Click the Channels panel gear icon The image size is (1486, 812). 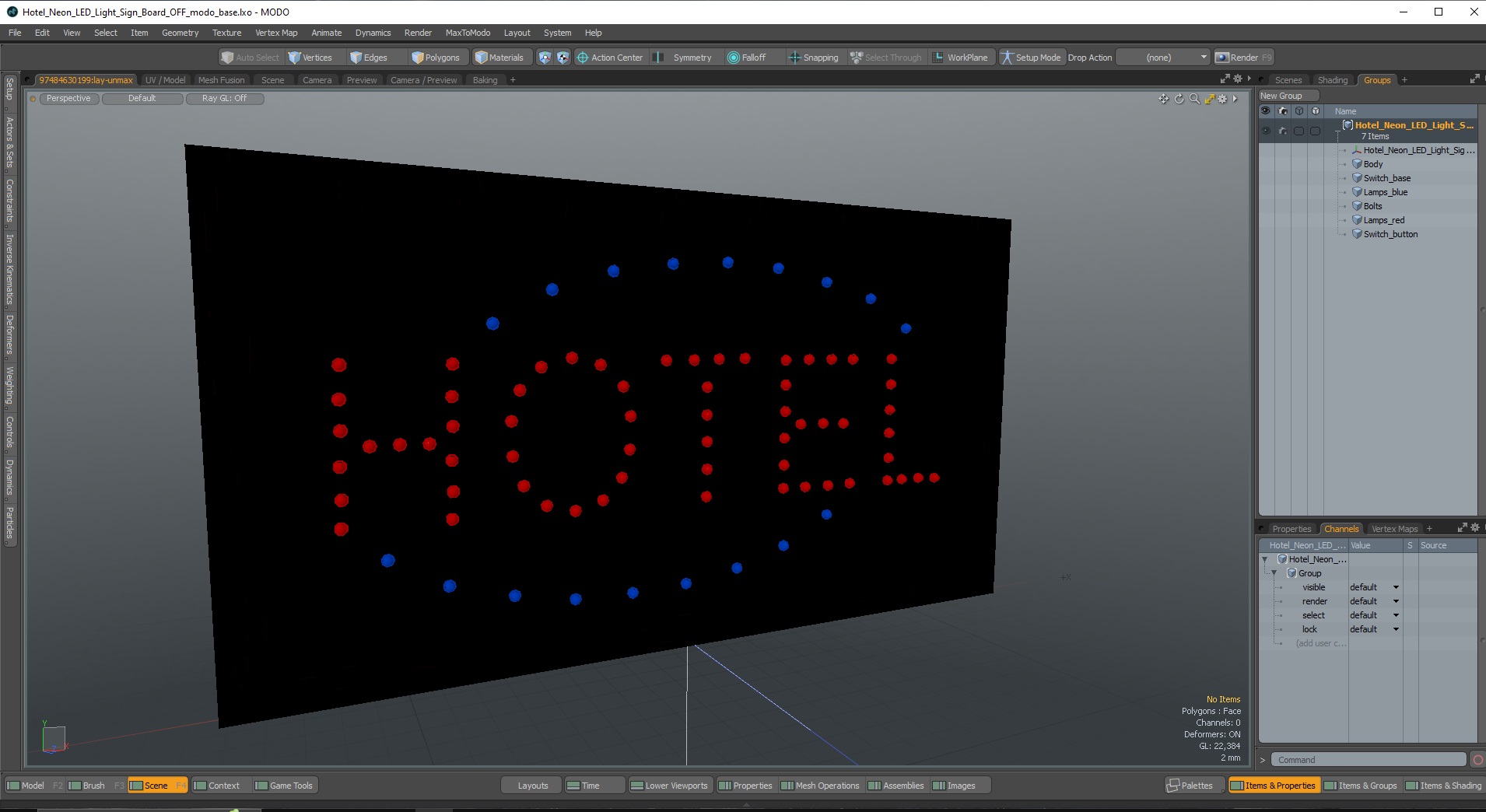(x=1474, y=527)
